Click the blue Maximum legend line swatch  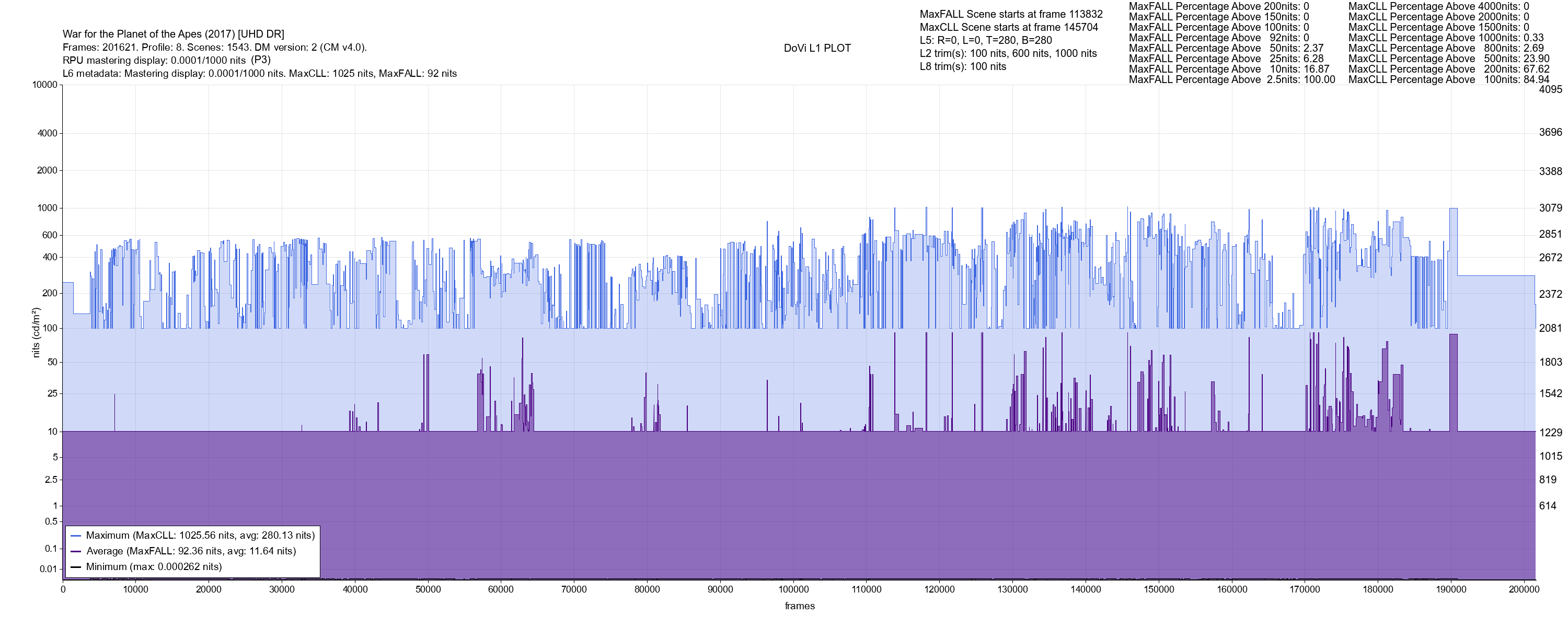coord(76,536)
